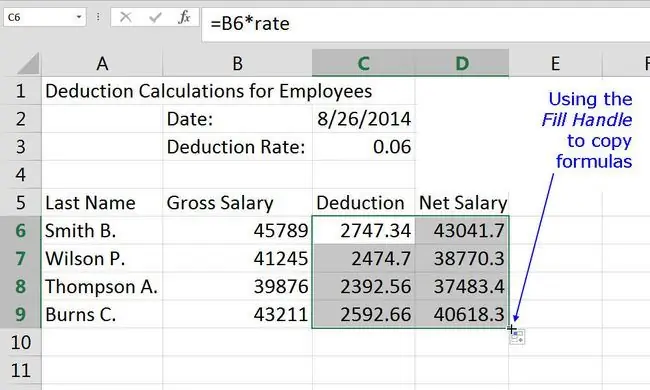Click deduction cell 2592.66
The height and width of the screenshot is (390, 650).
pyautogui.click(x=364, y=314)
